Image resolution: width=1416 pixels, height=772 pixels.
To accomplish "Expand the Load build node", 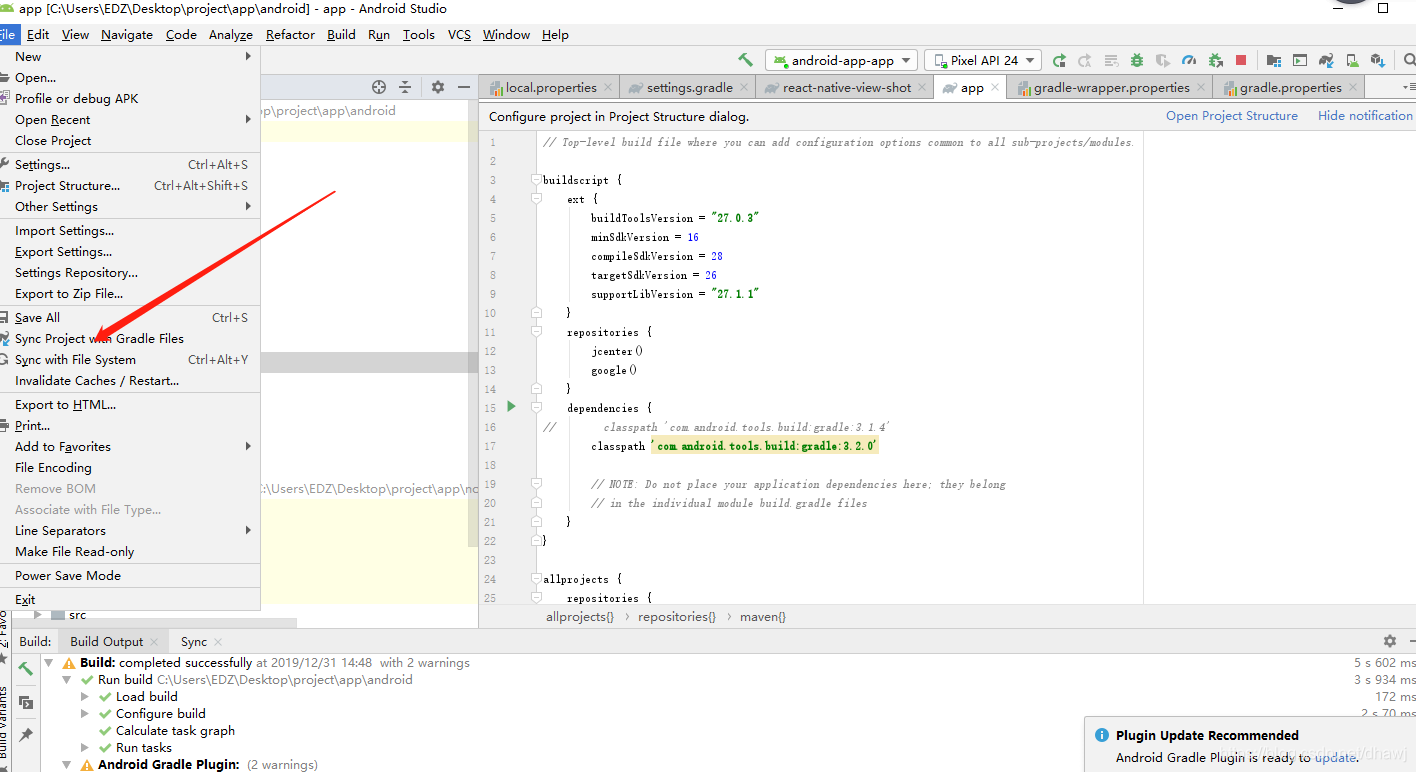I will click(85, 697).
